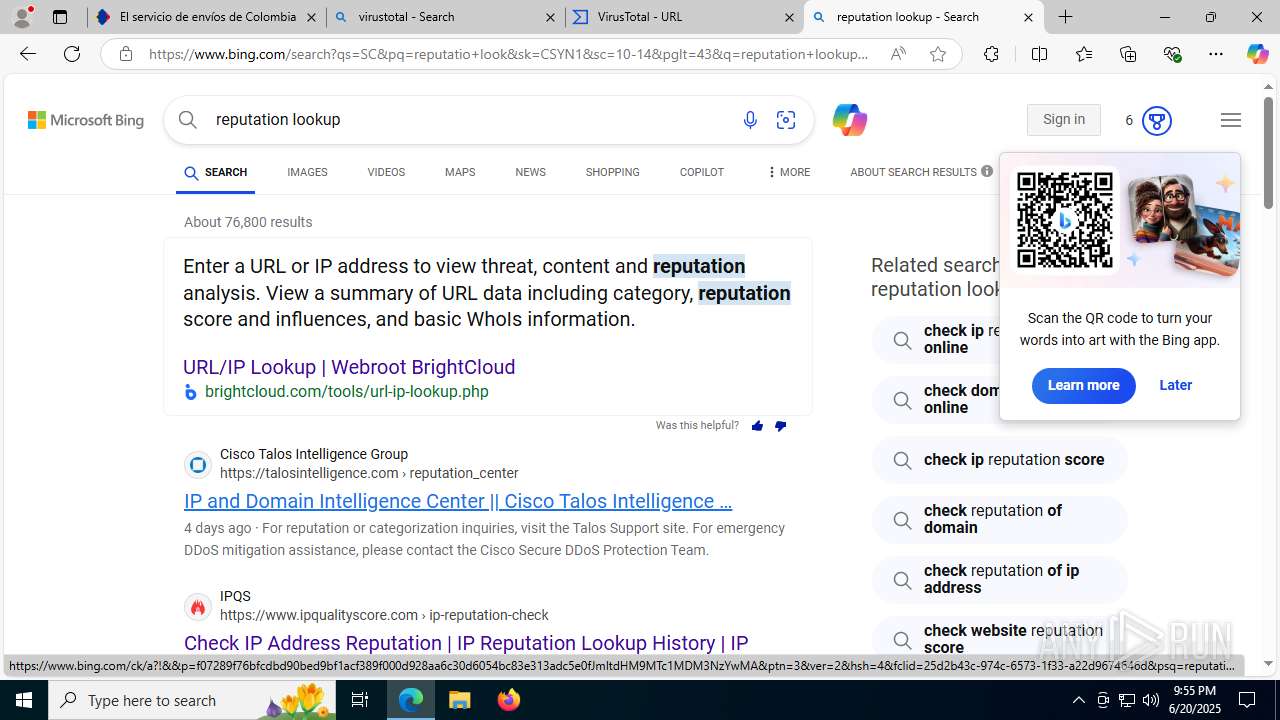Switch to Videos results tab
Image resolution: width=1280 pixels, height=720 pixels.
coord(386,173)
